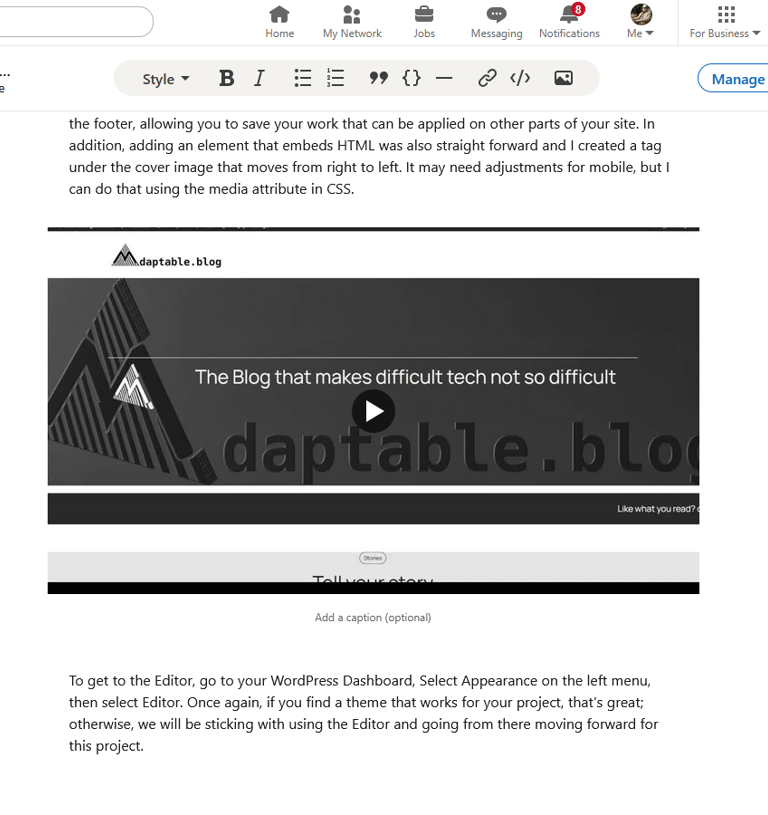
Task: Go to LinkedIn Home
Action: click(x=280, y=22)
